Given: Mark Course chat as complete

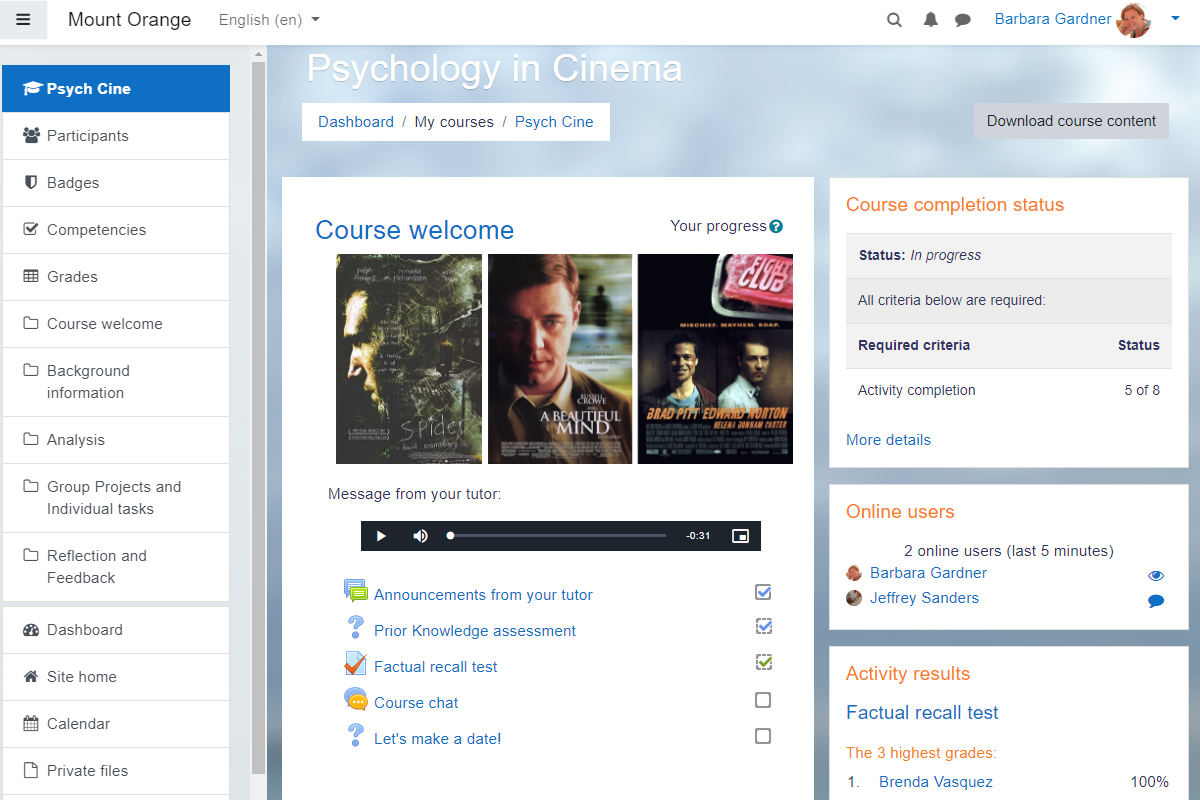Looking at the screenshot, I should [763, 700].
